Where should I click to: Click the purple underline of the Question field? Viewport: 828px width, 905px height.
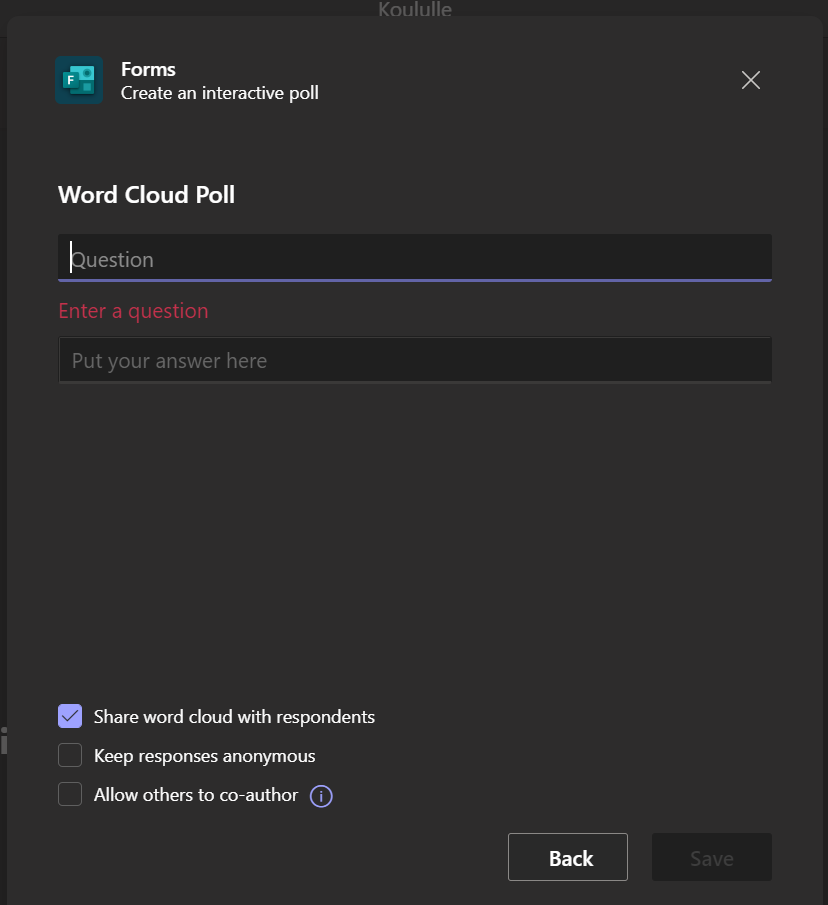tap(415, 280)
